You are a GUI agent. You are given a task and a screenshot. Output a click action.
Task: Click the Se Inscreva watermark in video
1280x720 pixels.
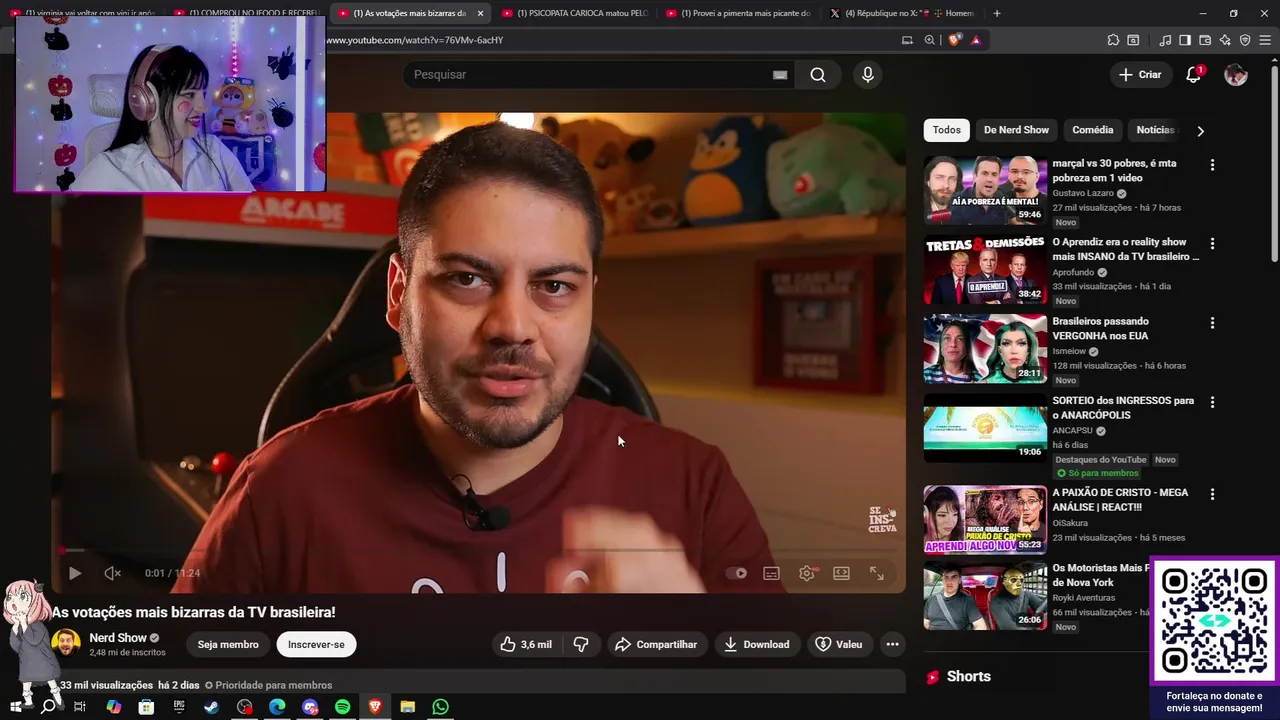click(882, 519)
